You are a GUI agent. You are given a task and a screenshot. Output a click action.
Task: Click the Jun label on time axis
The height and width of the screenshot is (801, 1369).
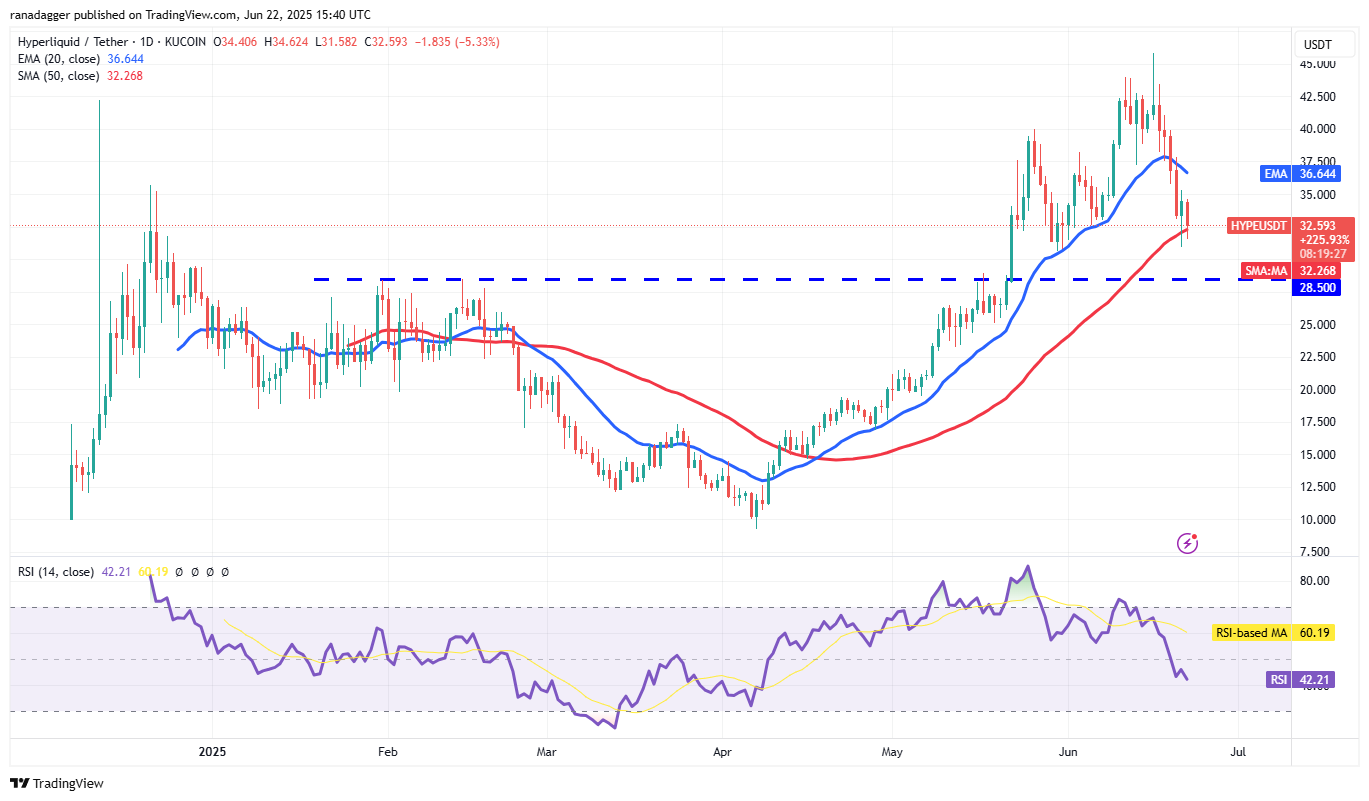pos(1068,750)
